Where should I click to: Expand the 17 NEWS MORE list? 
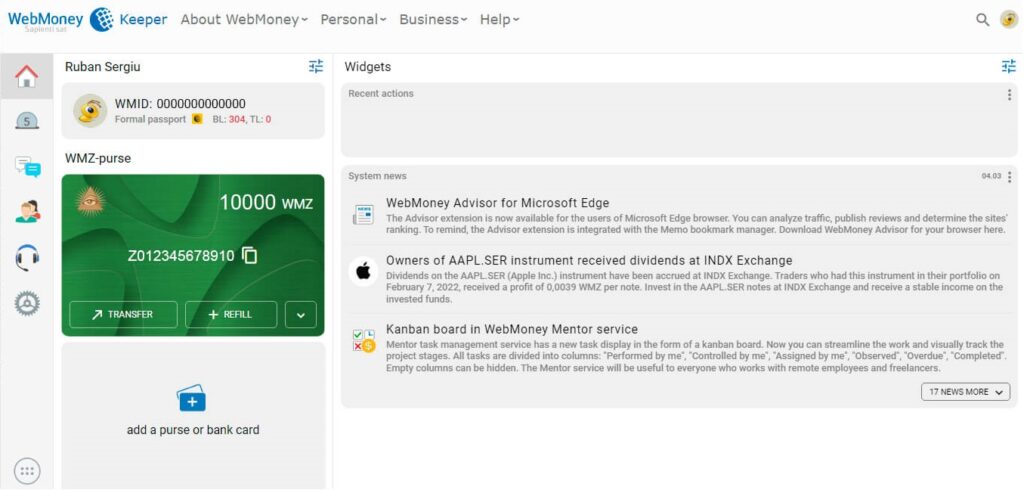965,392
